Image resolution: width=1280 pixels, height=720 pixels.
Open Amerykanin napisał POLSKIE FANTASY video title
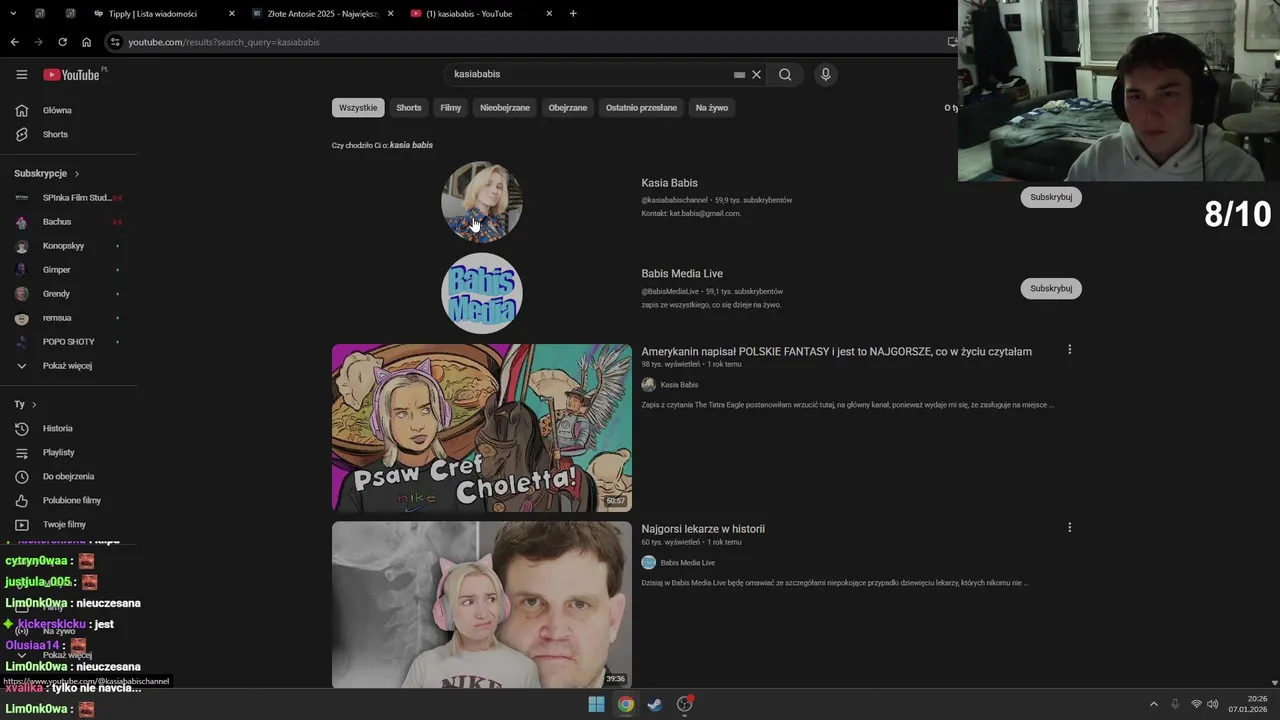[x=837, y=352]
